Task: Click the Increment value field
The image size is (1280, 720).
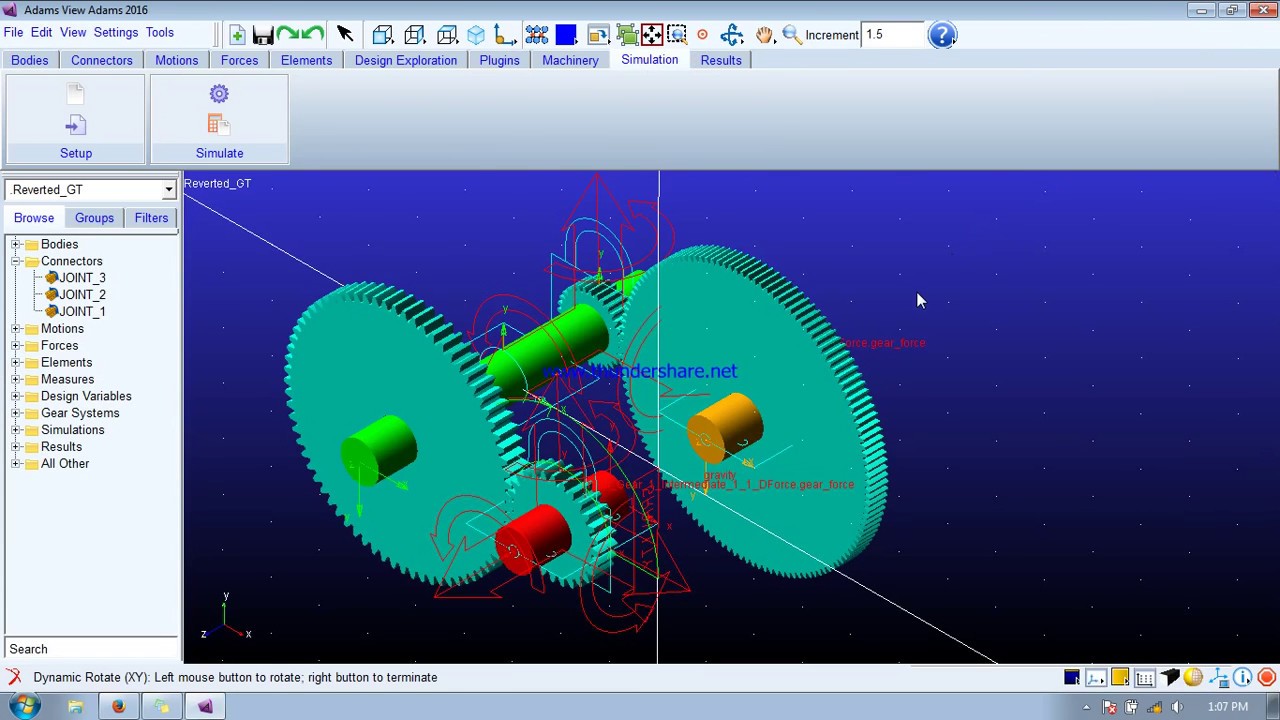Action: tap(893, 35)
